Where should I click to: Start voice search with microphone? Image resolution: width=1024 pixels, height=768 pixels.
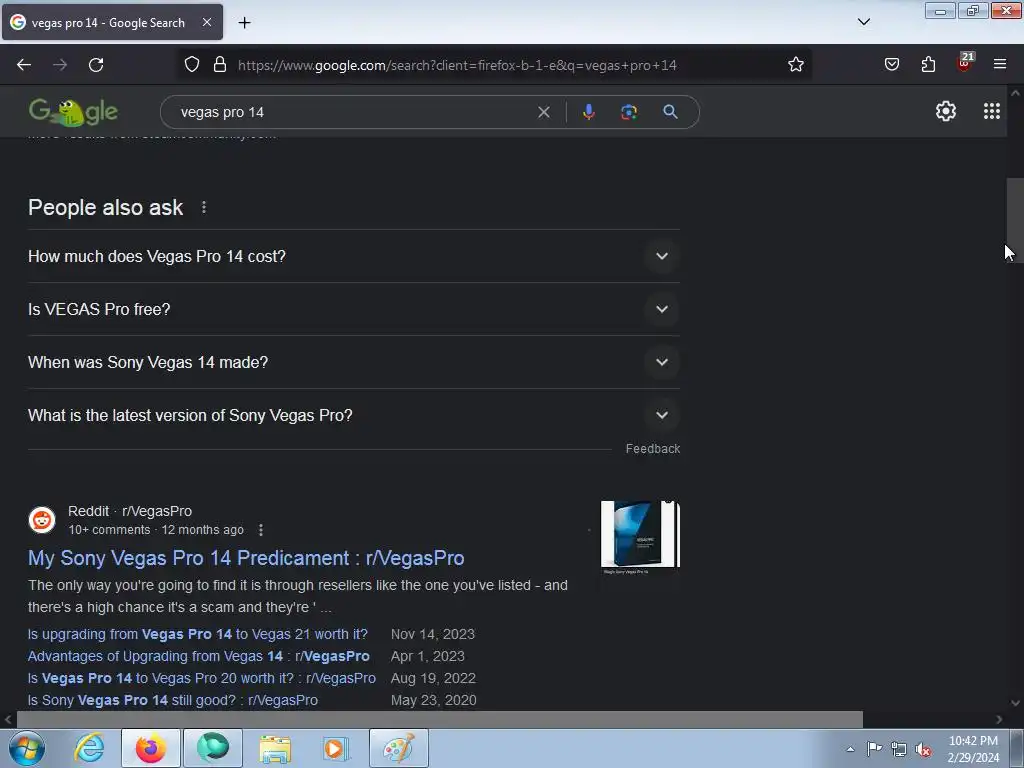tap(588, 112)
